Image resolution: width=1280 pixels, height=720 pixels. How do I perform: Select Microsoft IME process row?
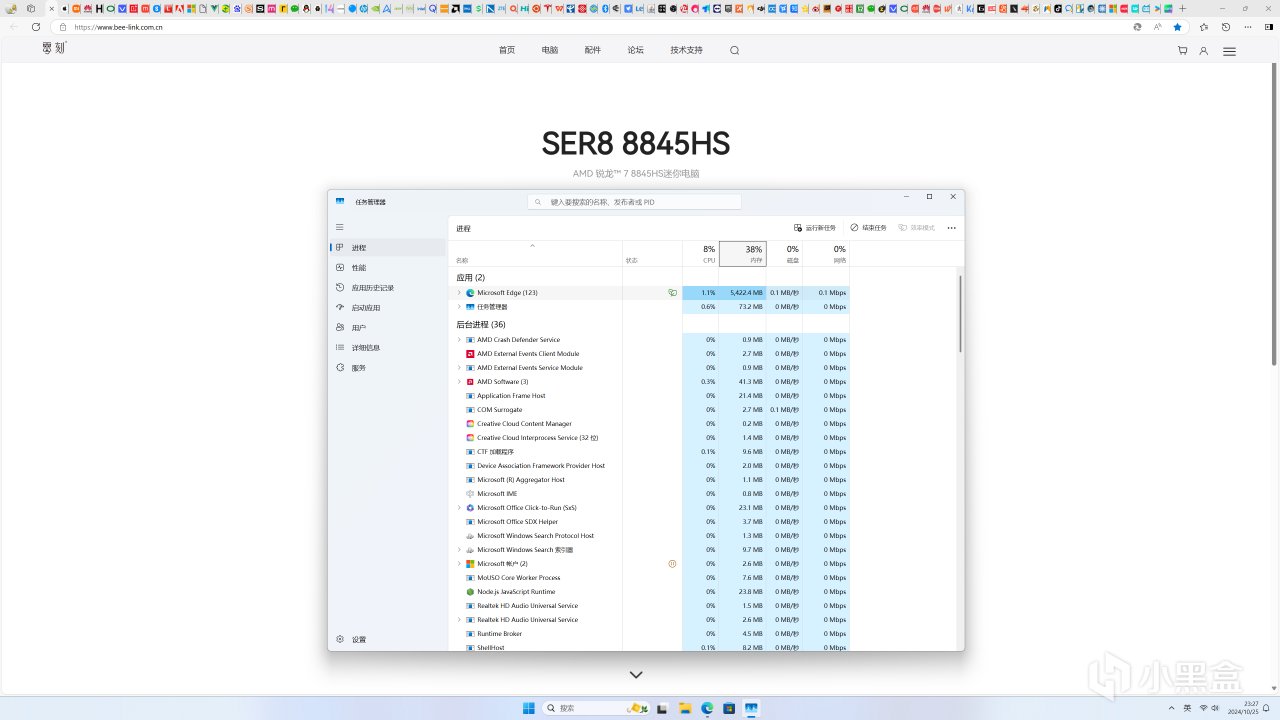tap(649, 494)
